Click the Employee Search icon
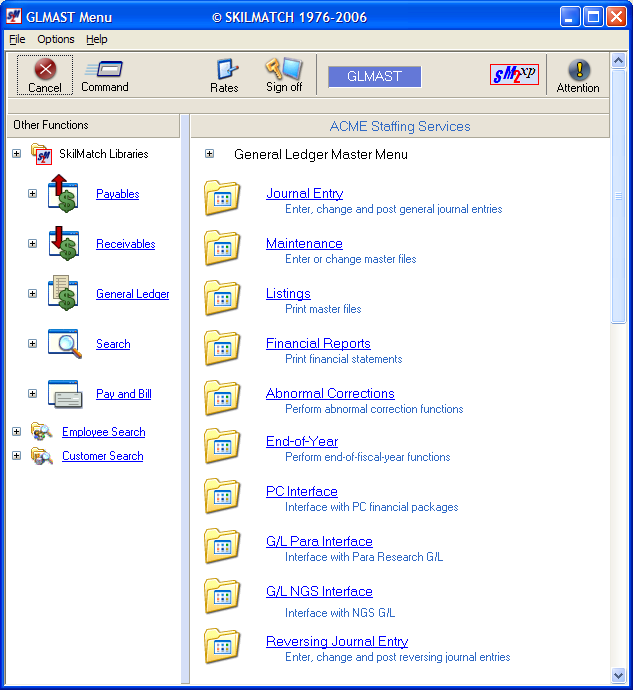 click(41, 432)
